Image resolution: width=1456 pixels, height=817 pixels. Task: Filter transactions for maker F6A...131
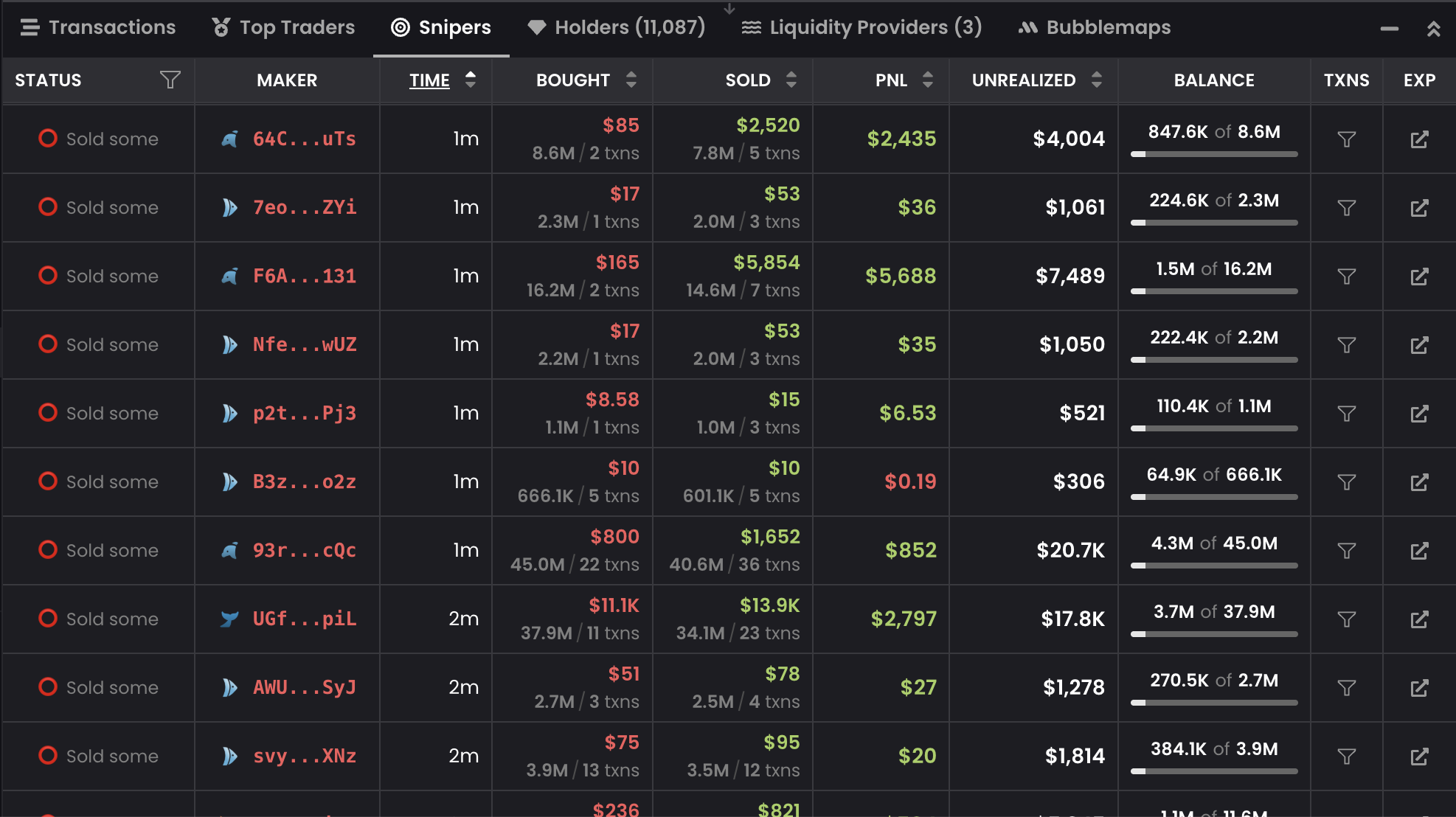click(x=1346, y=277)
